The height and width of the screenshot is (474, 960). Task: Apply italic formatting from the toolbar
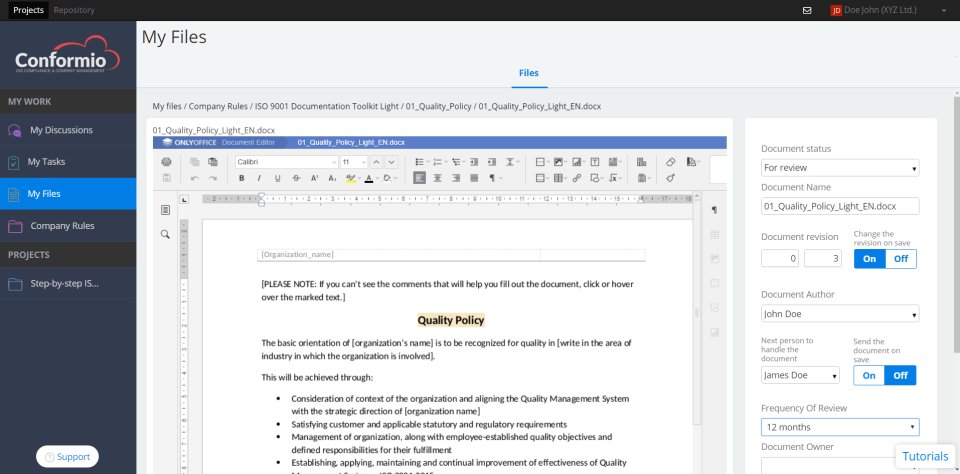(x=259, y=178)
